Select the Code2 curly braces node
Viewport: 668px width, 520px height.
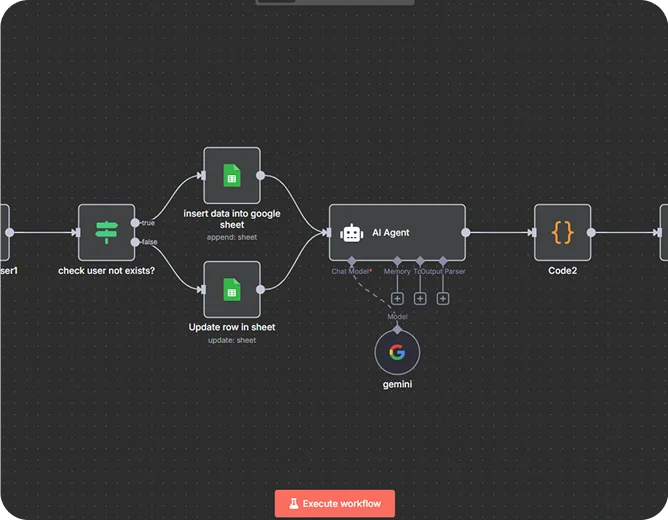click(562, 232)
